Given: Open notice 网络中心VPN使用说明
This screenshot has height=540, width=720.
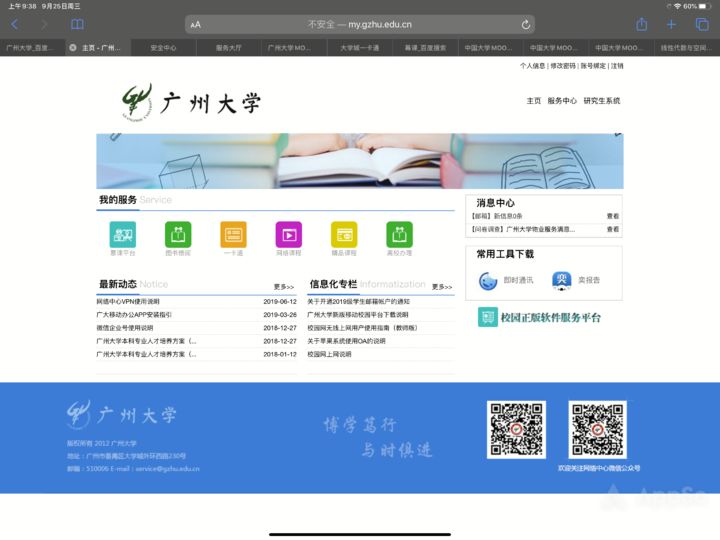Looking at the screenshot, I should click(128, 302).
